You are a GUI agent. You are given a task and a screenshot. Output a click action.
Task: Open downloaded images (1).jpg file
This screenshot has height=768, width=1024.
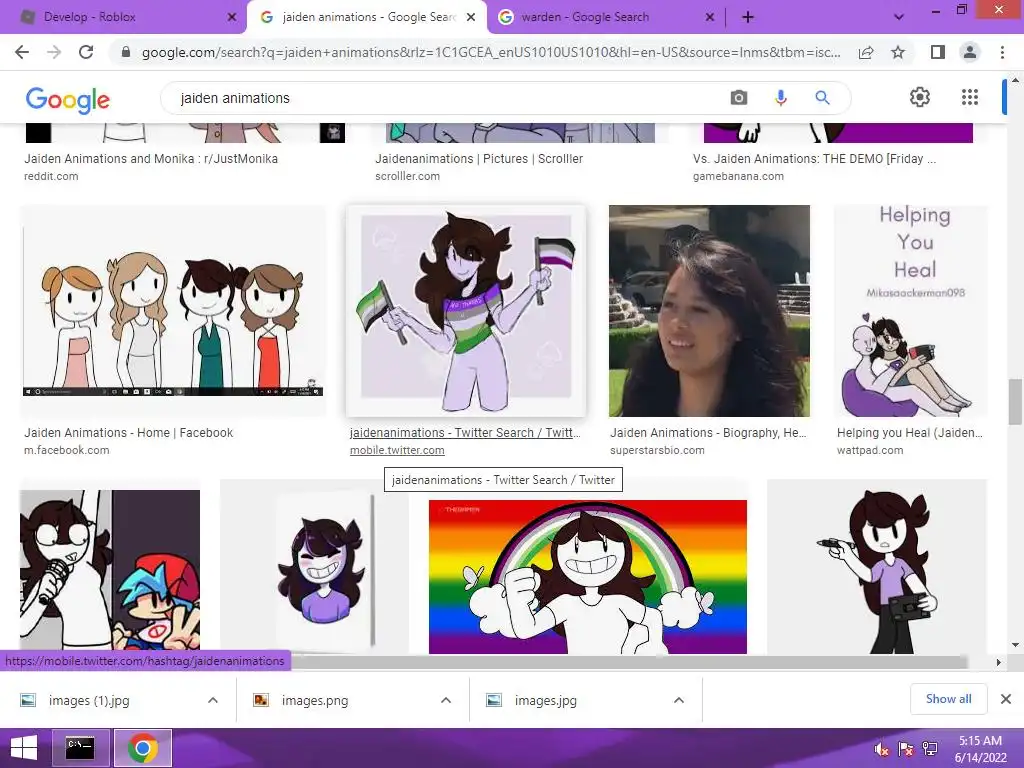click(x=89, y=700)
